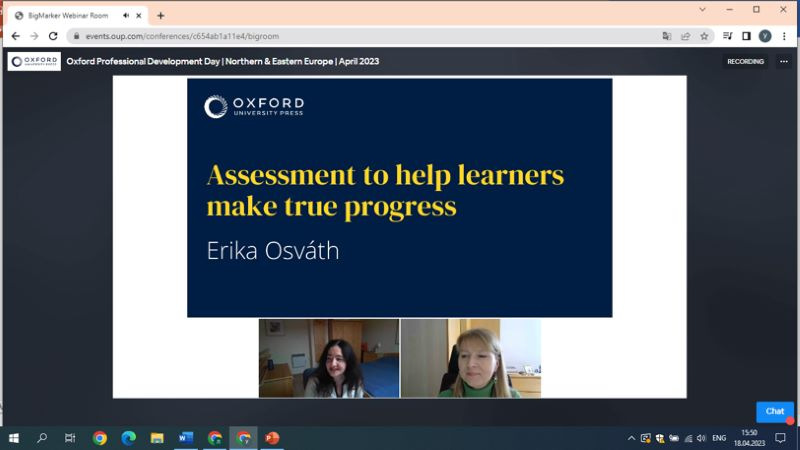Click the browser forward arrow
Screen dimensions: 800x450
coord(34,36)
